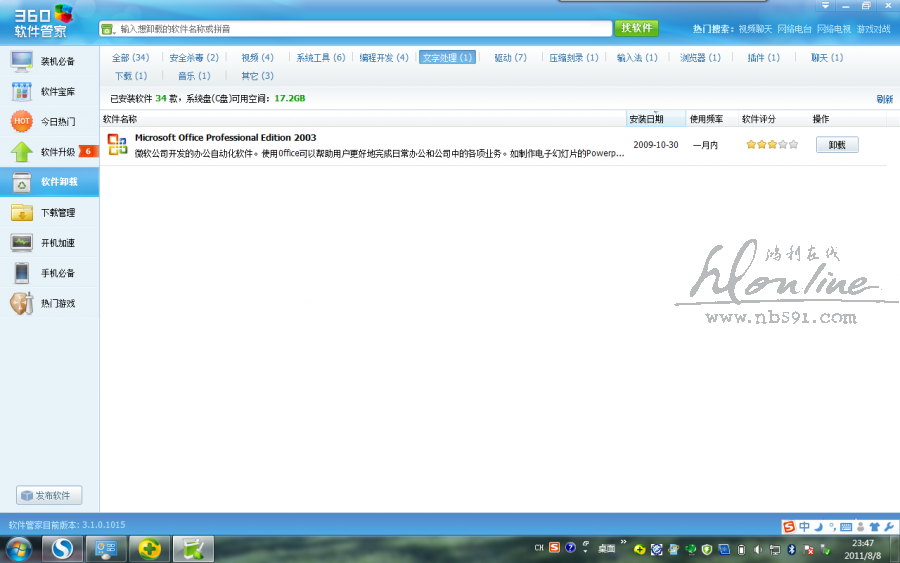Select the 全部 (34) category tab
This screenshot has width=900, height=563.
click(x=130, y=58)
